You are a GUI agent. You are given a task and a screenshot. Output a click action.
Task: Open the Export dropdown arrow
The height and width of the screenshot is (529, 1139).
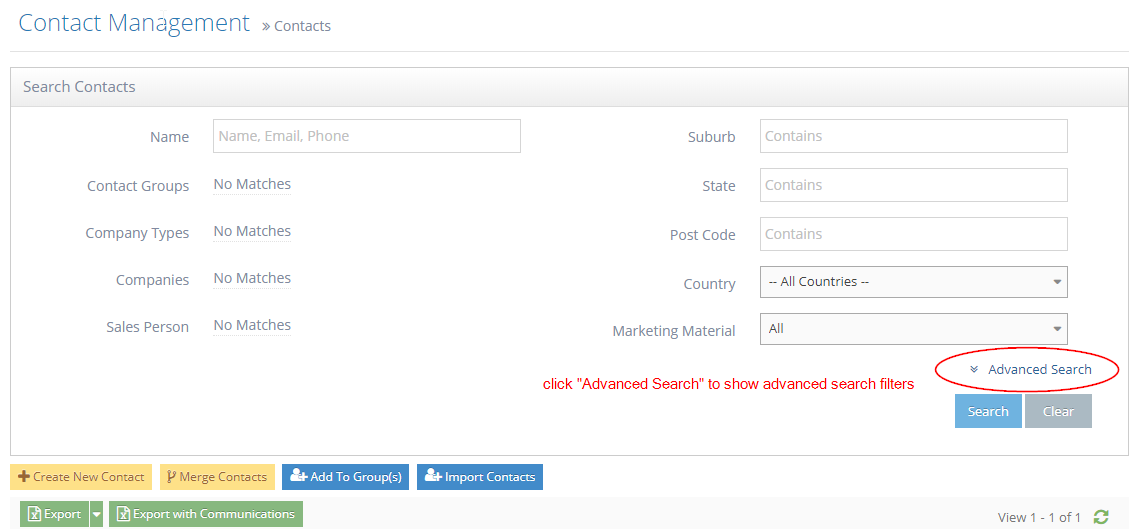97,514
